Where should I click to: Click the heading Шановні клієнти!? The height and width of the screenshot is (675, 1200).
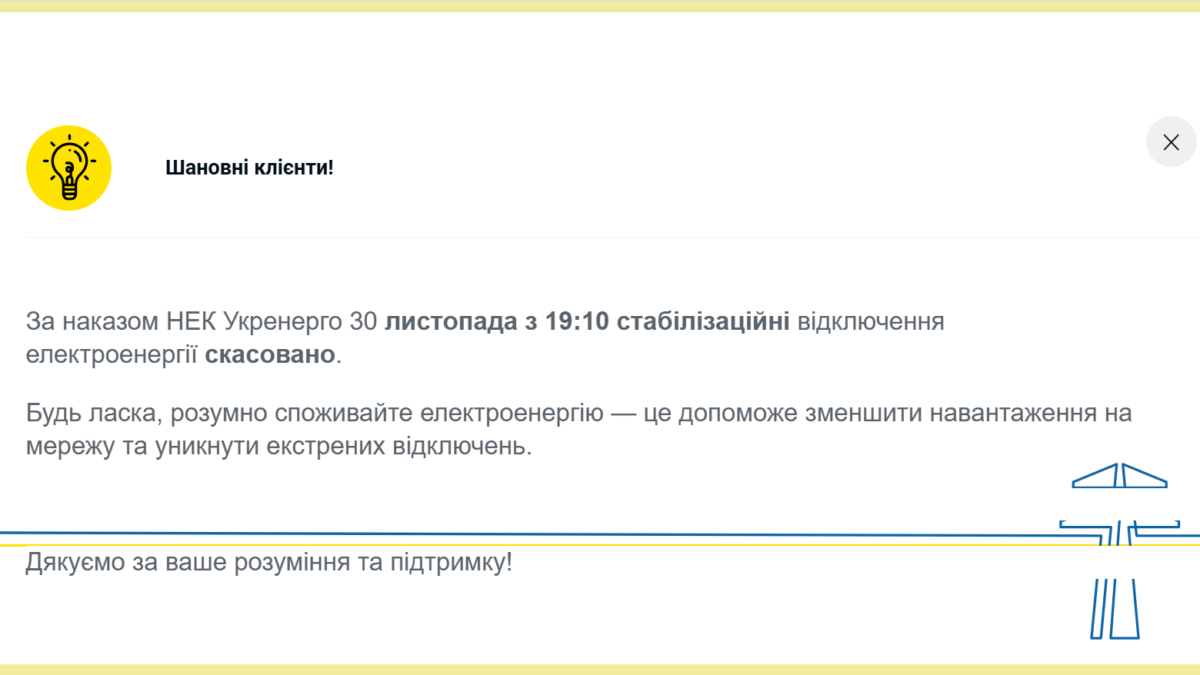250,167
